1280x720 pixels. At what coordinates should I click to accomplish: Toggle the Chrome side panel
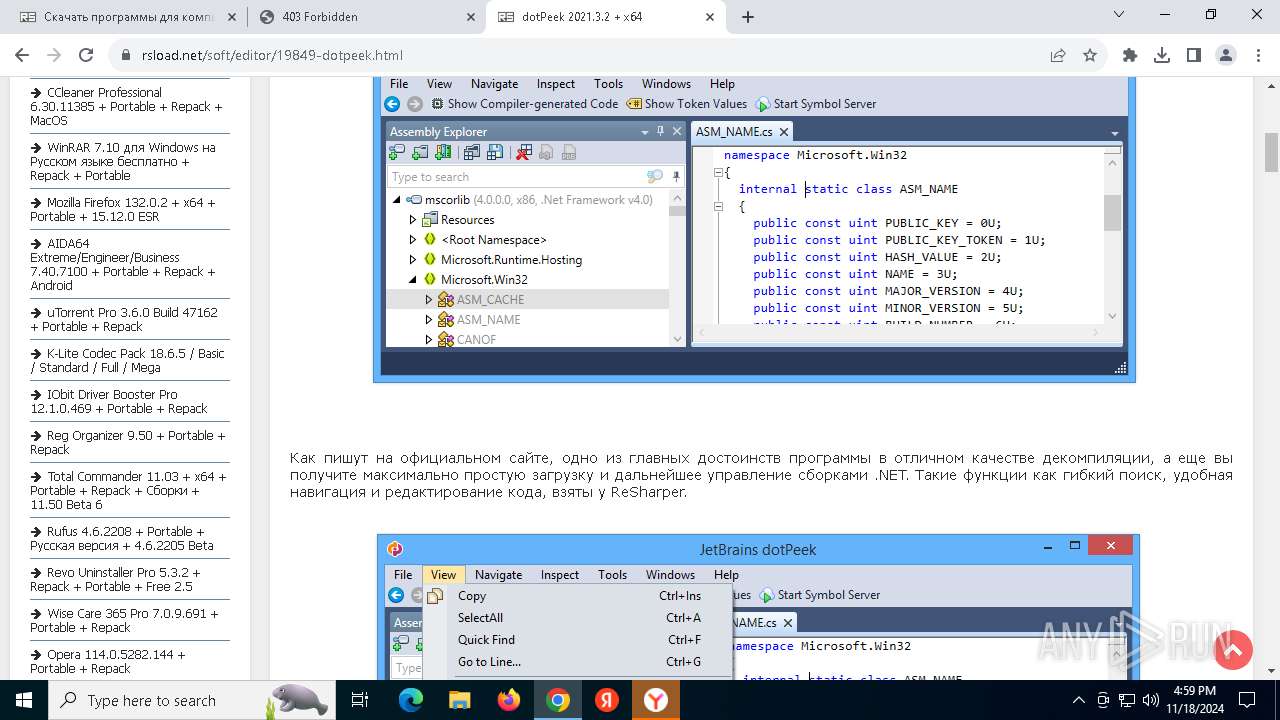1194,56
